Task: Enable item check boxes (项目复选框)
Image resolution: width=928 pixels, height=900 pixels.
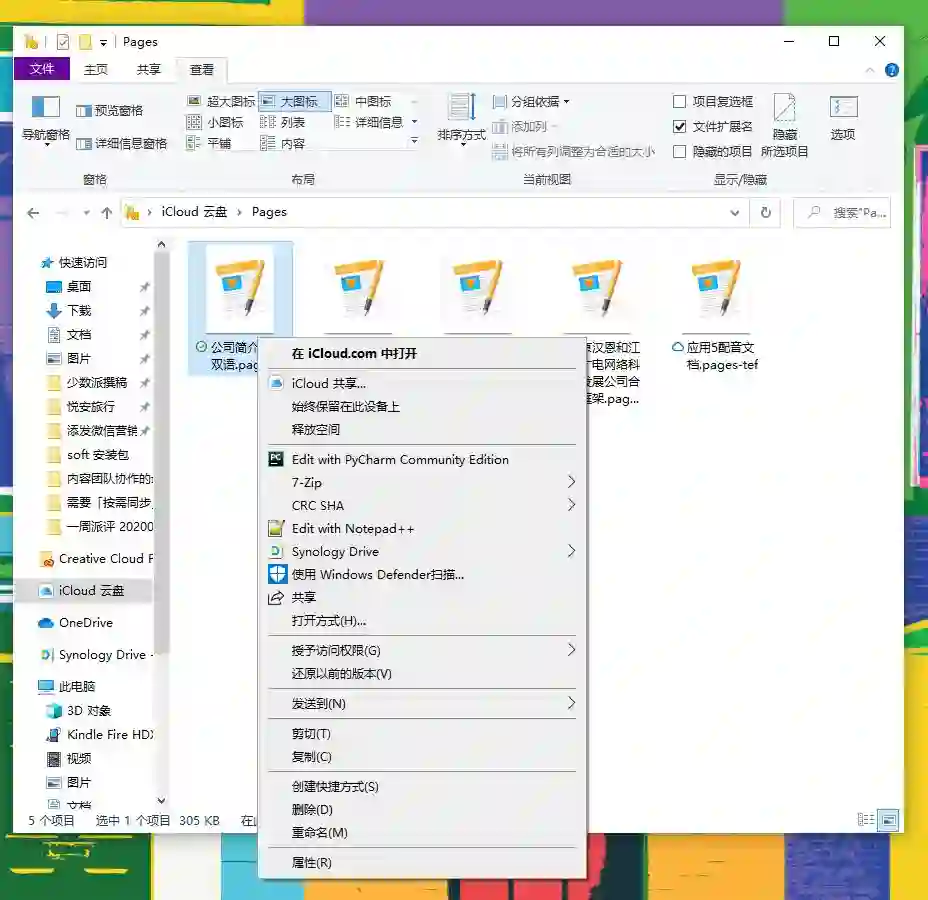Action: click(679, 102)
